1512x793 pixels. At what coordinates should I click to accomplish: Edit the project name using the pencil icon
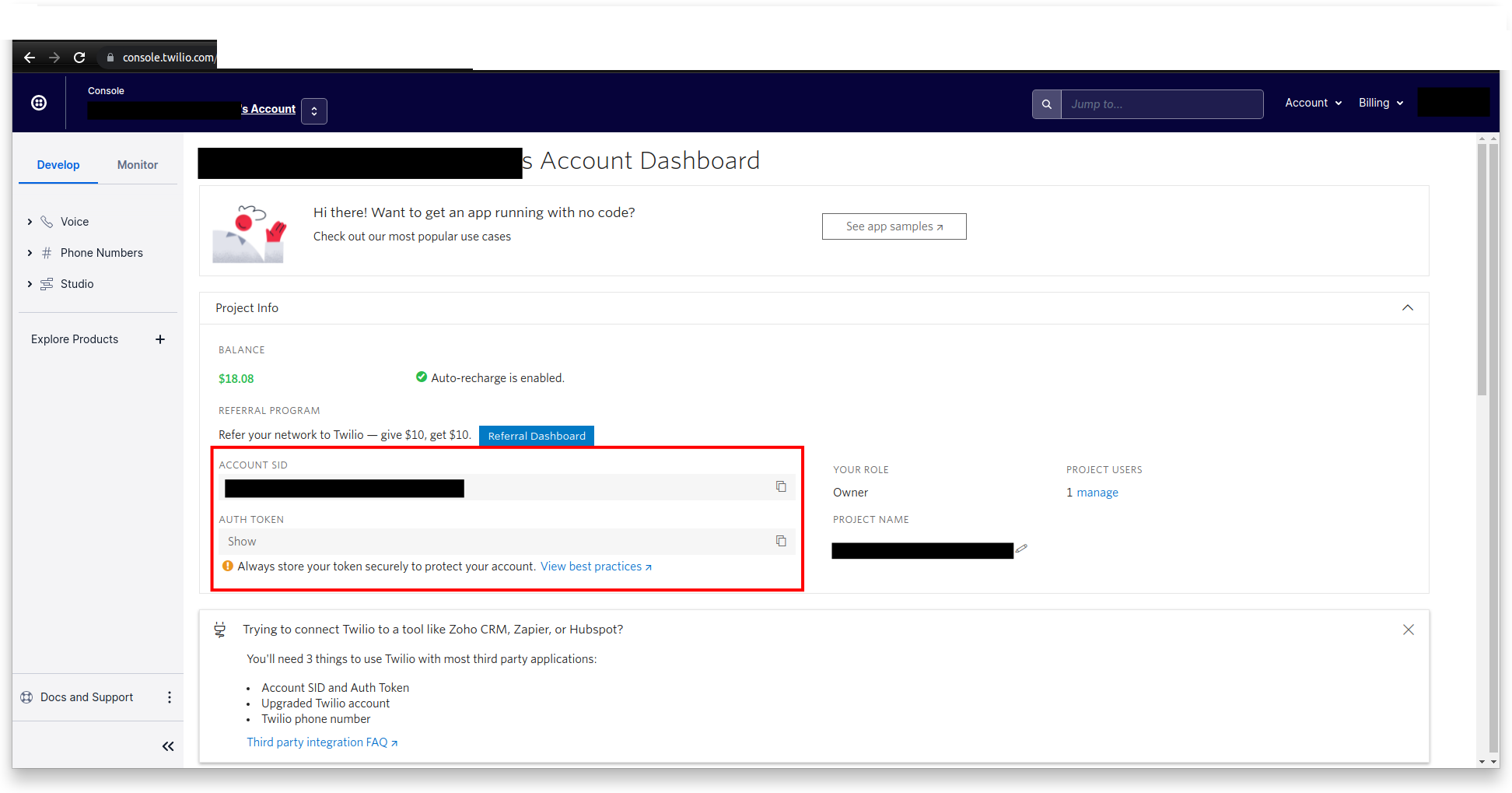pos(1021,549)
